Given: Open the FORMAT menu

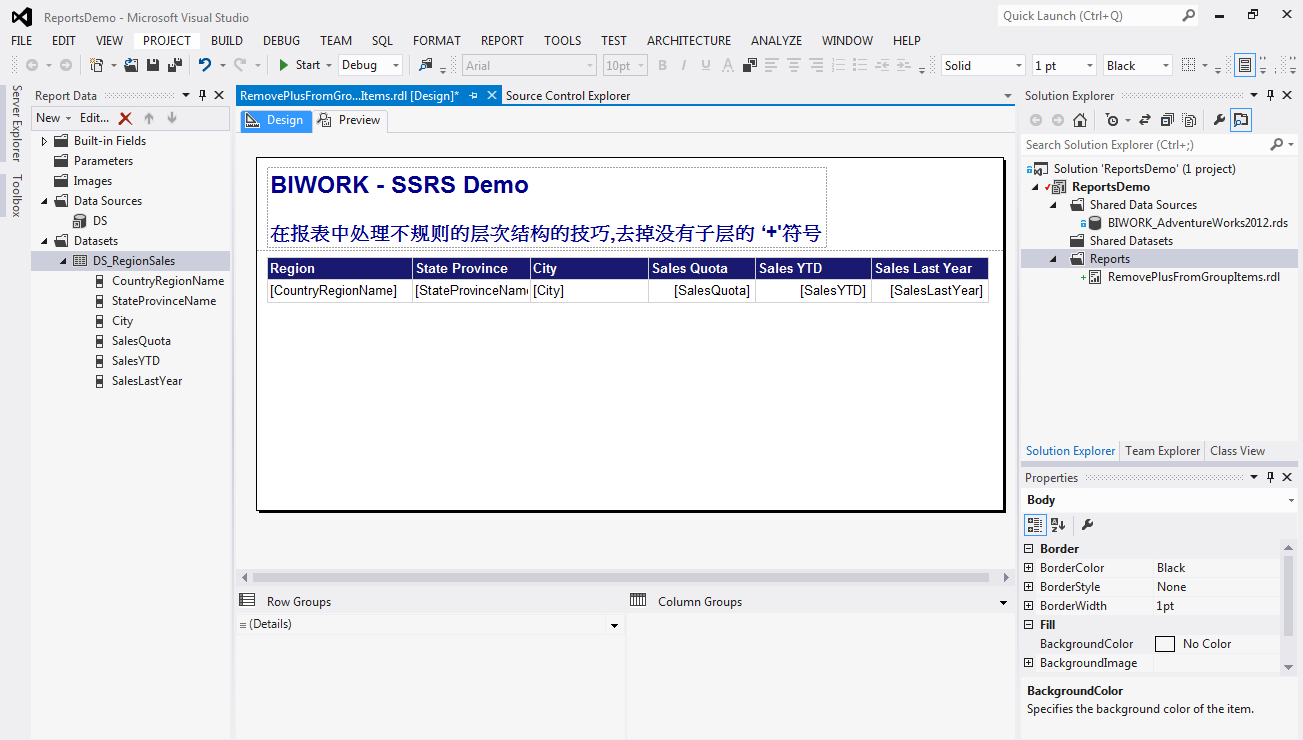Looking at the screenshot, I should [437, 41].
